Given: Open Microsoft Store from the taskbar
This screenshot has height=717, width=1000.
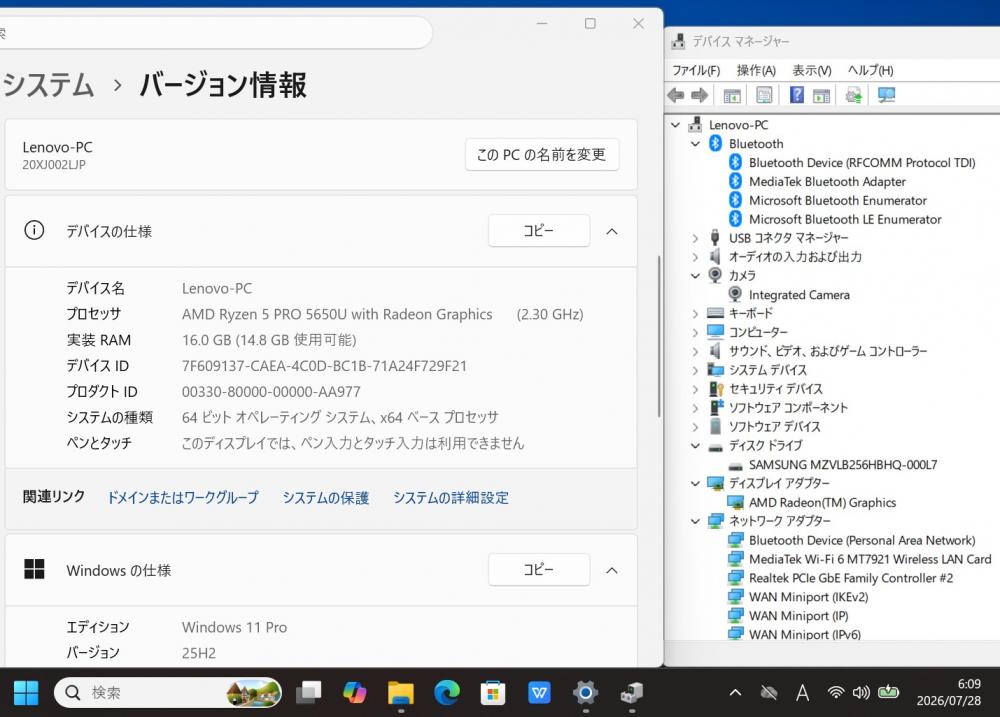Looking at the screenshot, I should pyautogui.click(x=493, y=693).
